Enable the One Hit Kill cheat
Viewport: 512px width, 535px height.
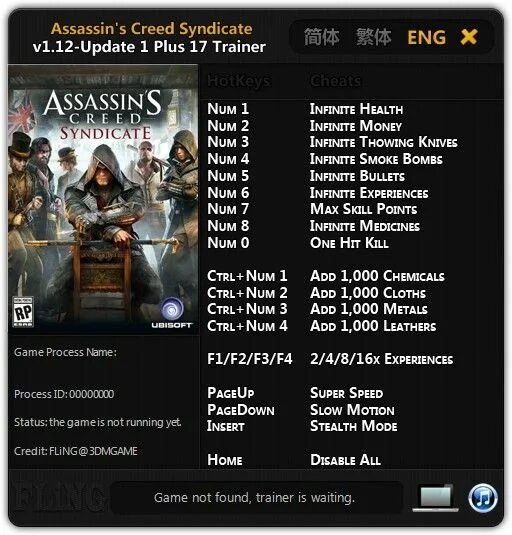(x=349, y=243)
